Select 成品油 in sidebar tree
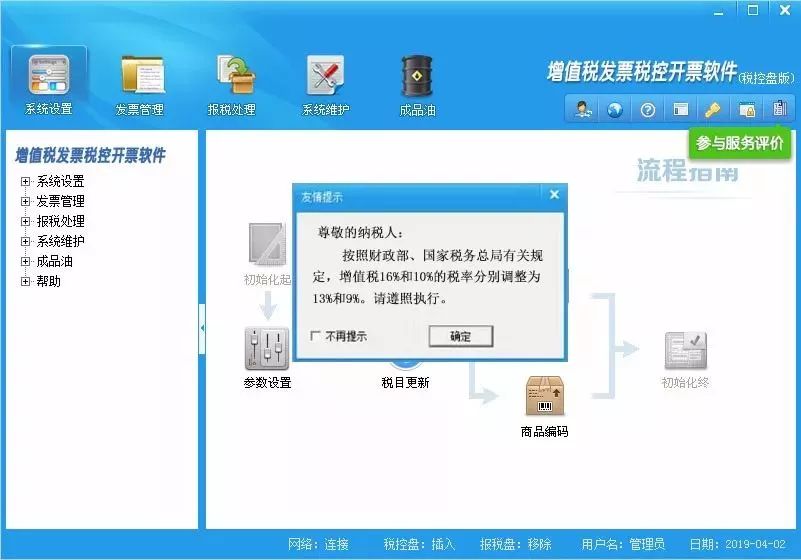 (x=54, y=261)
